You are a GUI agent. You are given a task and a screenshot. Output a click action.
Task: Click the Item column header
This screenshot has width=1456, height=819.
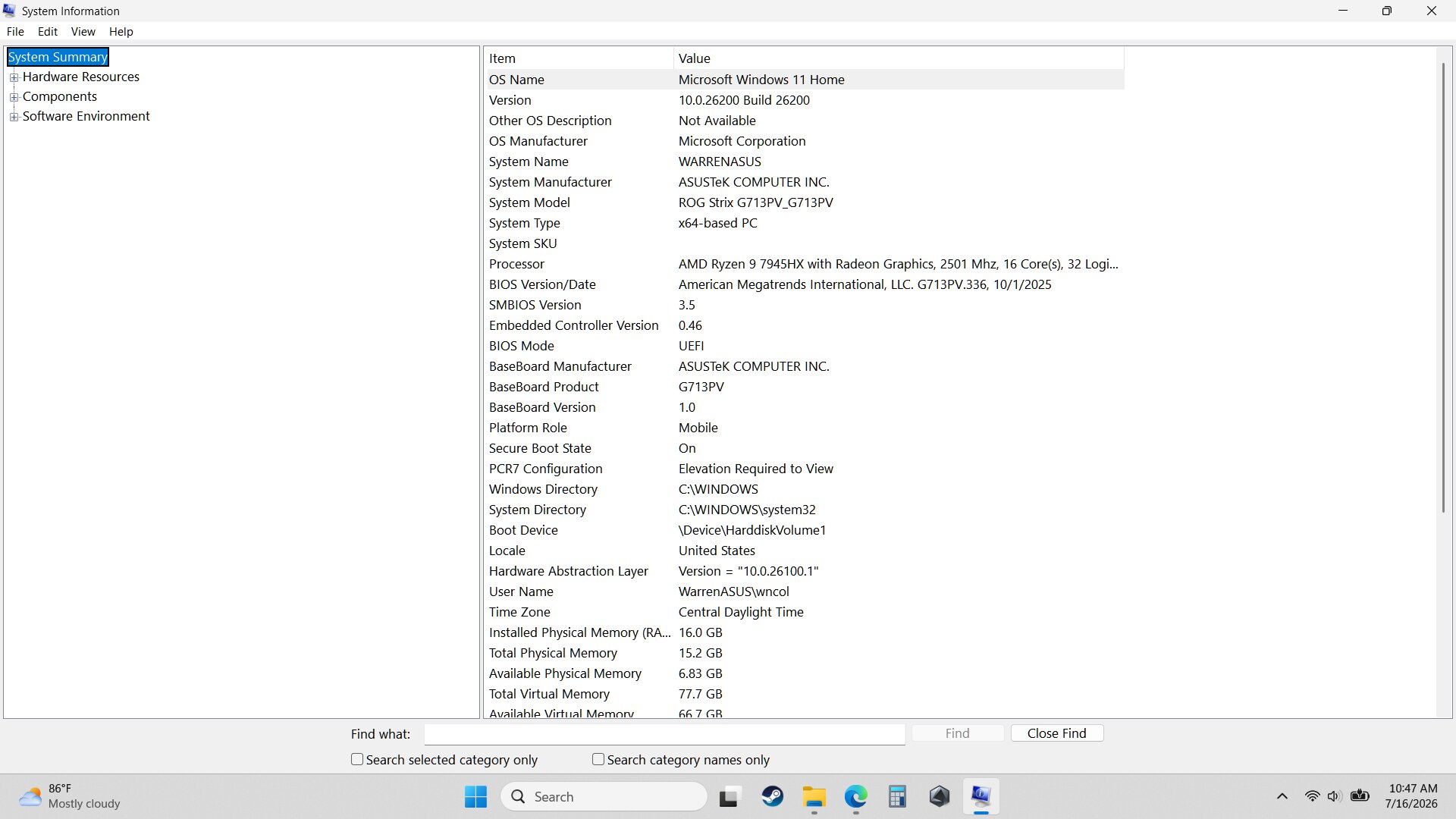coord(579,58)
